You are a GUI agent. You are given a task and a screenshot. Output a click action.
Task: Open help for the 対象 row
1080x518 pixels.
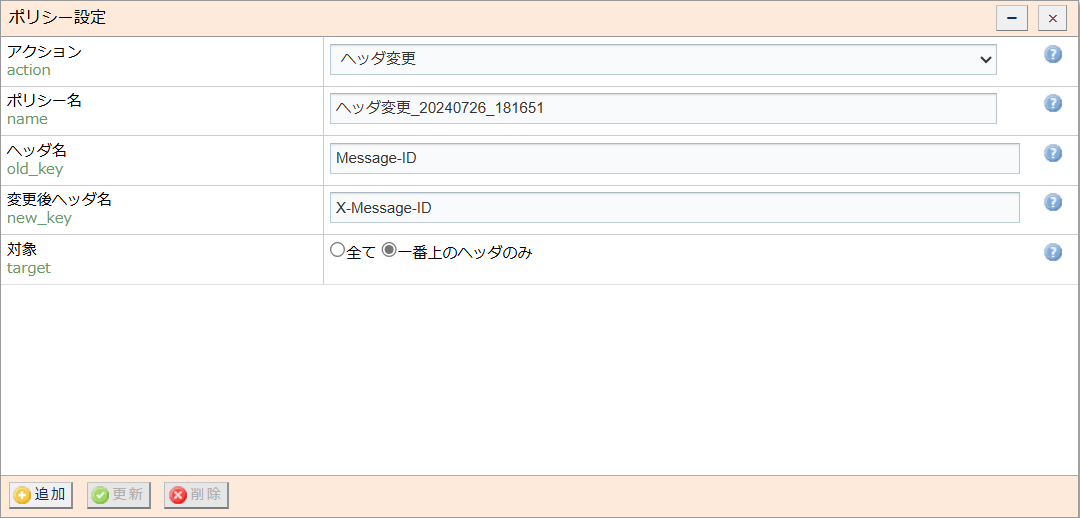1052,252
